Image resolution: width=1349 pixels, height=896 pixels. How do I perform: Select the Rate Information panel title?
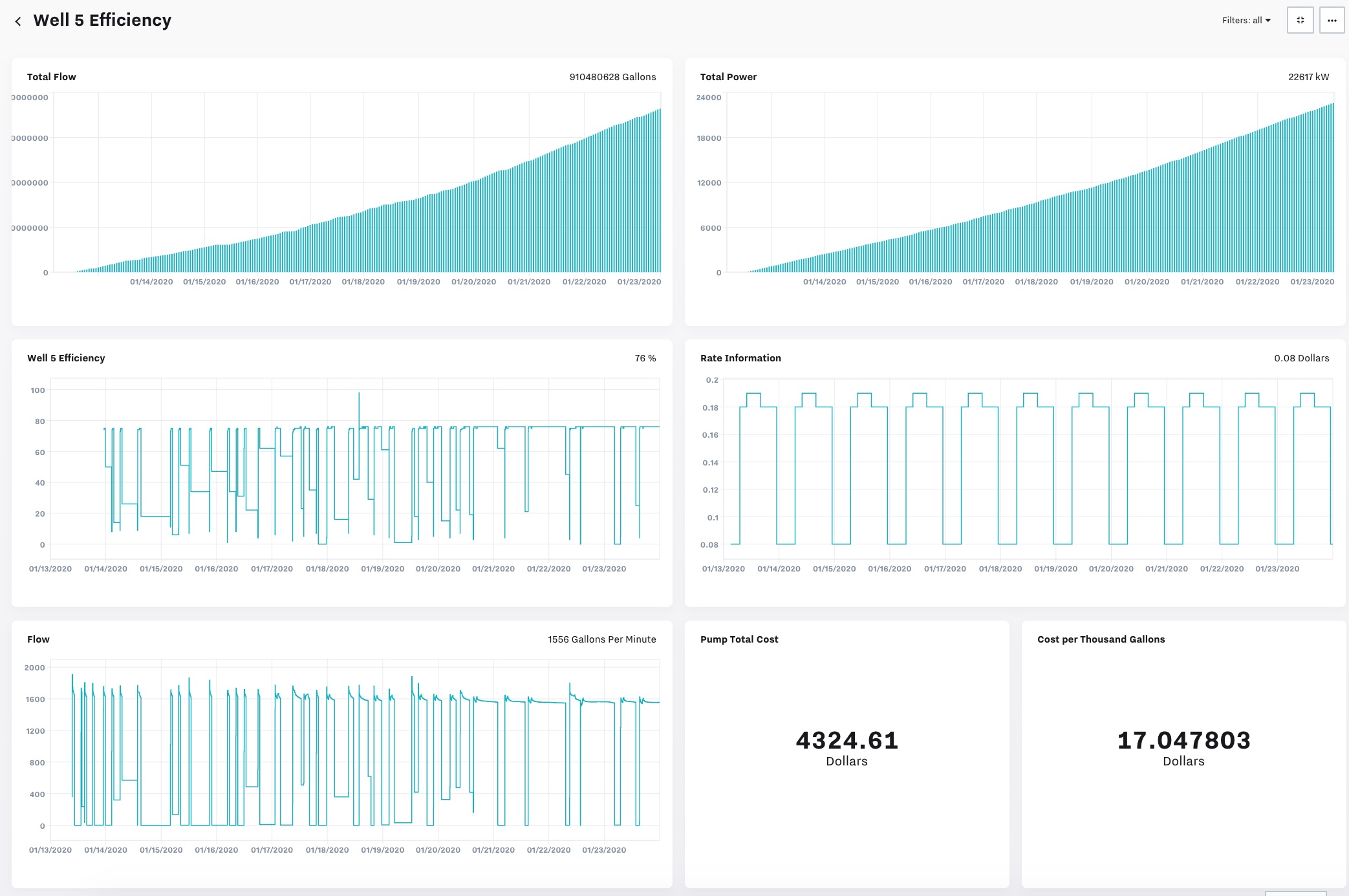point(740,357)
